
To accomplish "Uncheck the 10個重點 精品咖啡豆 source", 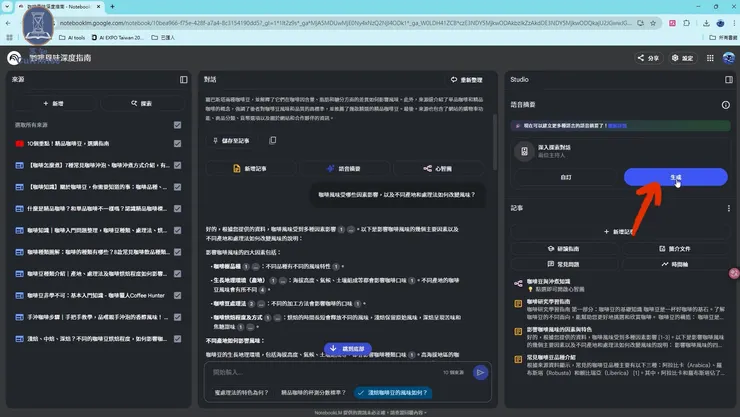I will [177, 143].
